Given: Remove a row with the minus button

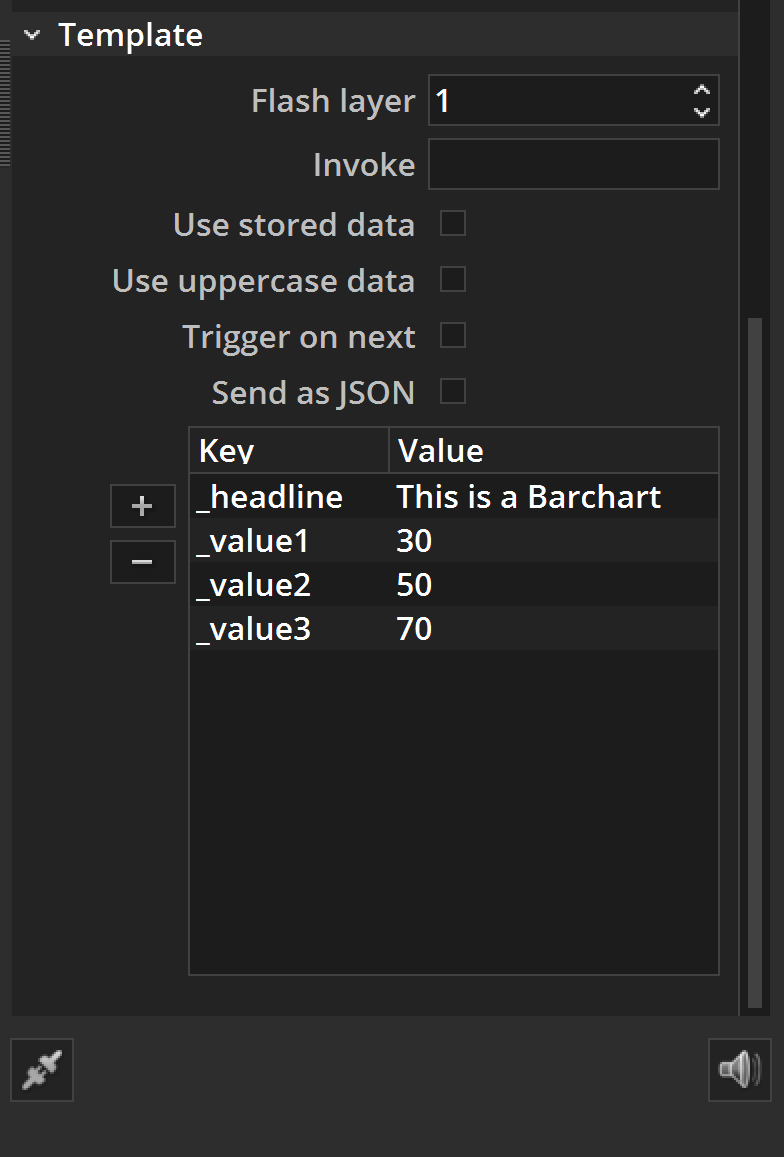Looking at the screenshot, I should point(142,562).
